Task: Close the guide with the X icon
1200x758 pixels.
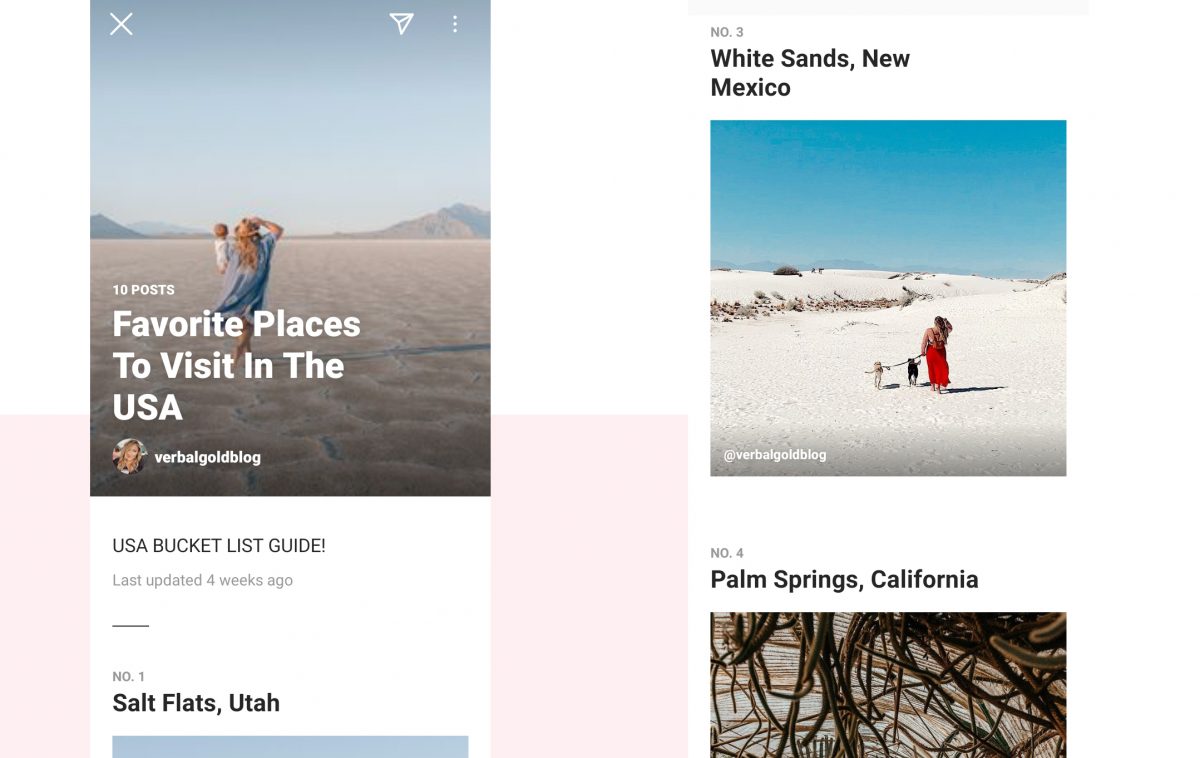Action: 121,24
